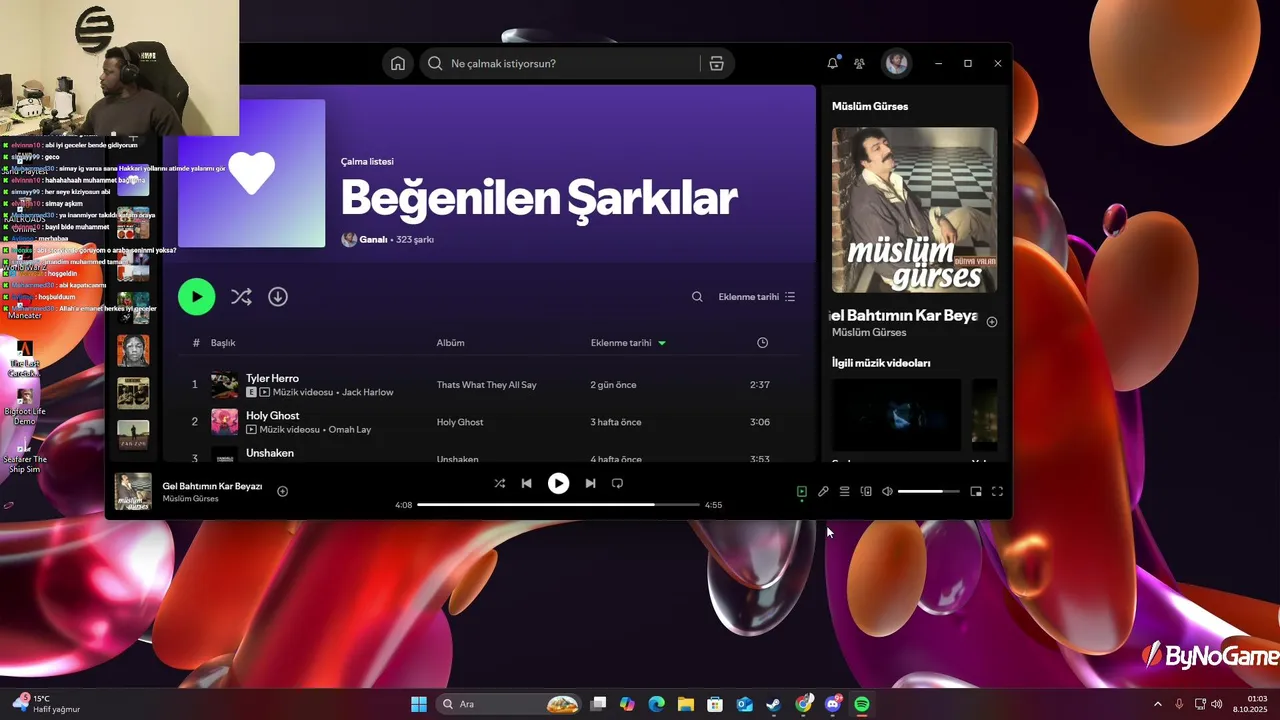The image size is (1280, 720).
Task: Open Microsoft Edge from the taskbar
Action: point(656,704)
